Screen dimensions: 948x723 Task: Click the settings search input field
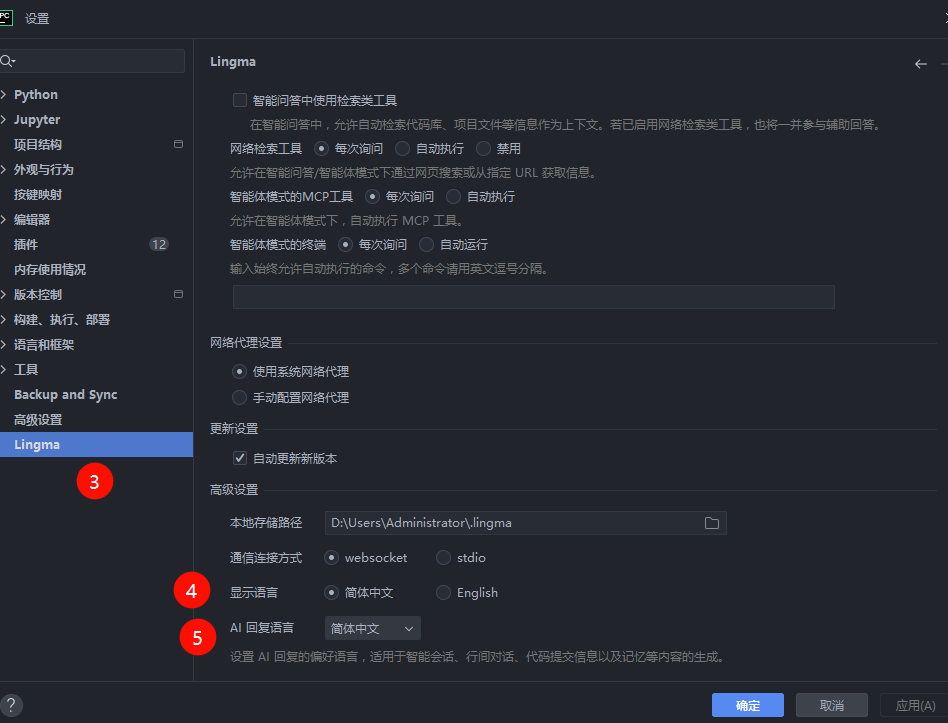[92, 61]
